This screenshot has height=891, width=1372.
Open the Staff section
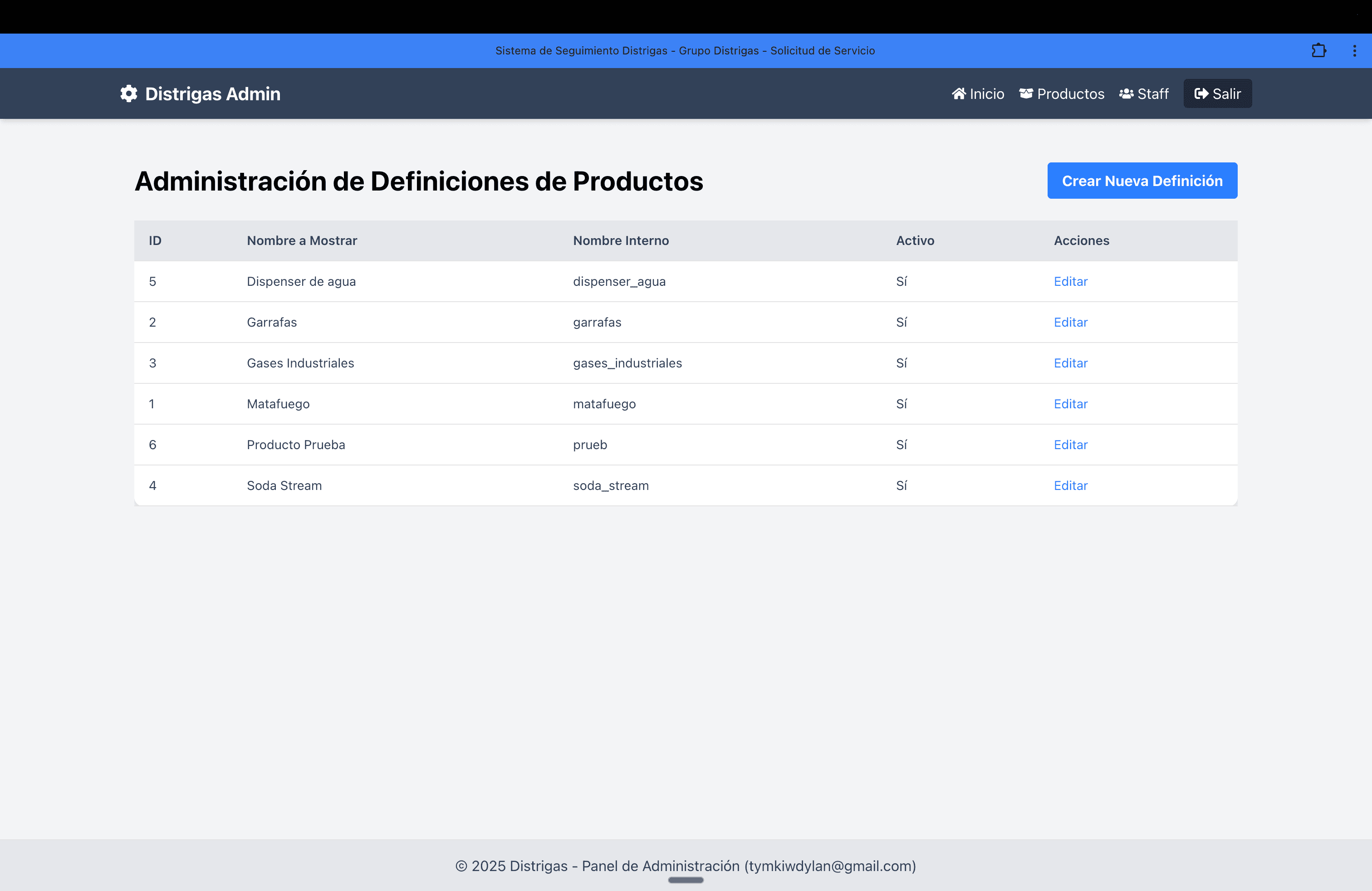1144,93
